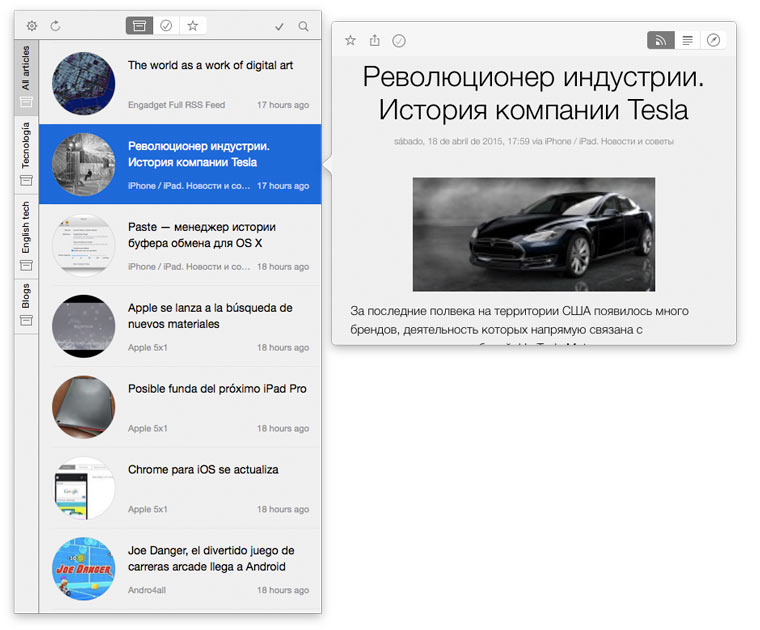This screenshot has width=760, height=630.
Task: Switch preview to RSS feed view
Action: [x=661, y=40]
